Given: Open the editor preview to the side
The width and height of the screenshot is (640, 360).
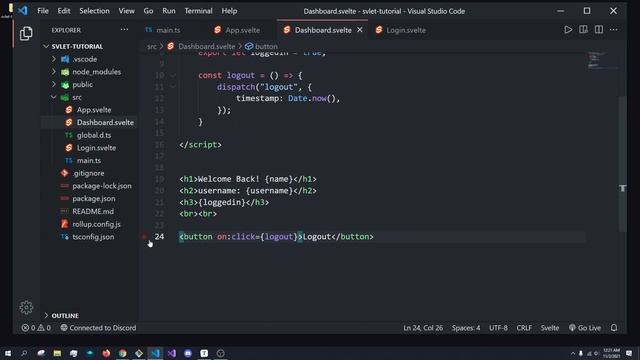Looking at the screenshot, I should [x=583, y=30].
